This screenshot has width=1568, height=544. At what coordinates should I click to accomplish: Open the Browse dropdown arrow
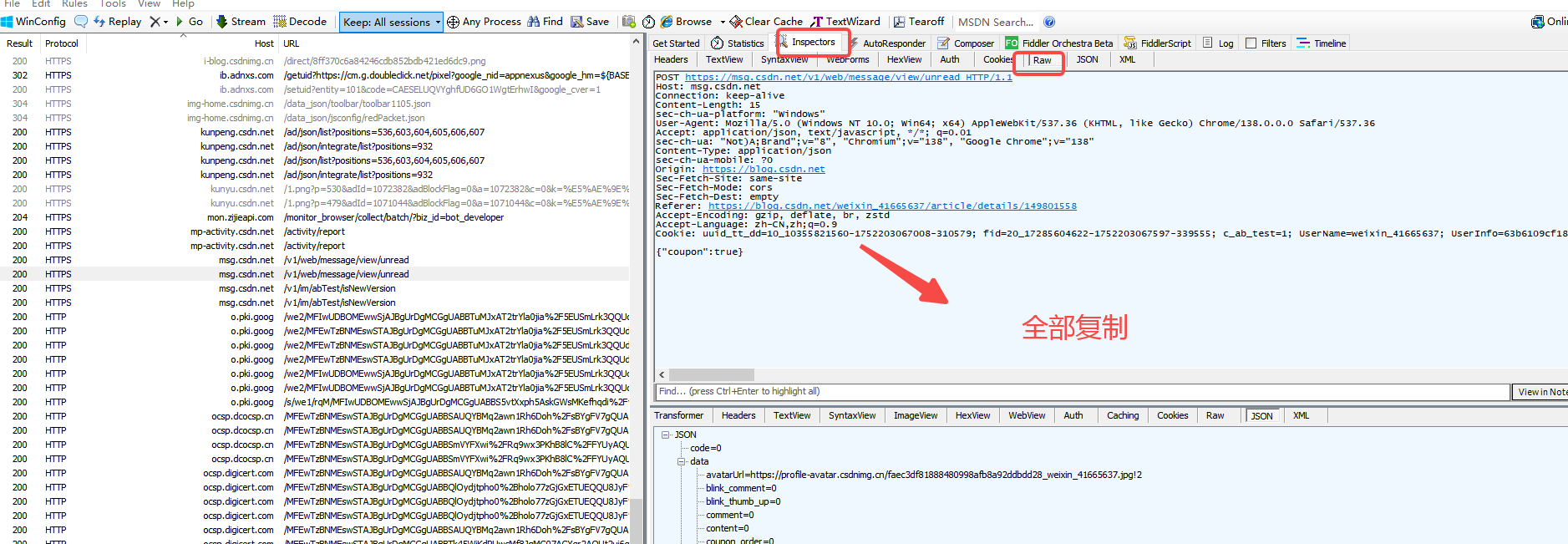[723, 22]
